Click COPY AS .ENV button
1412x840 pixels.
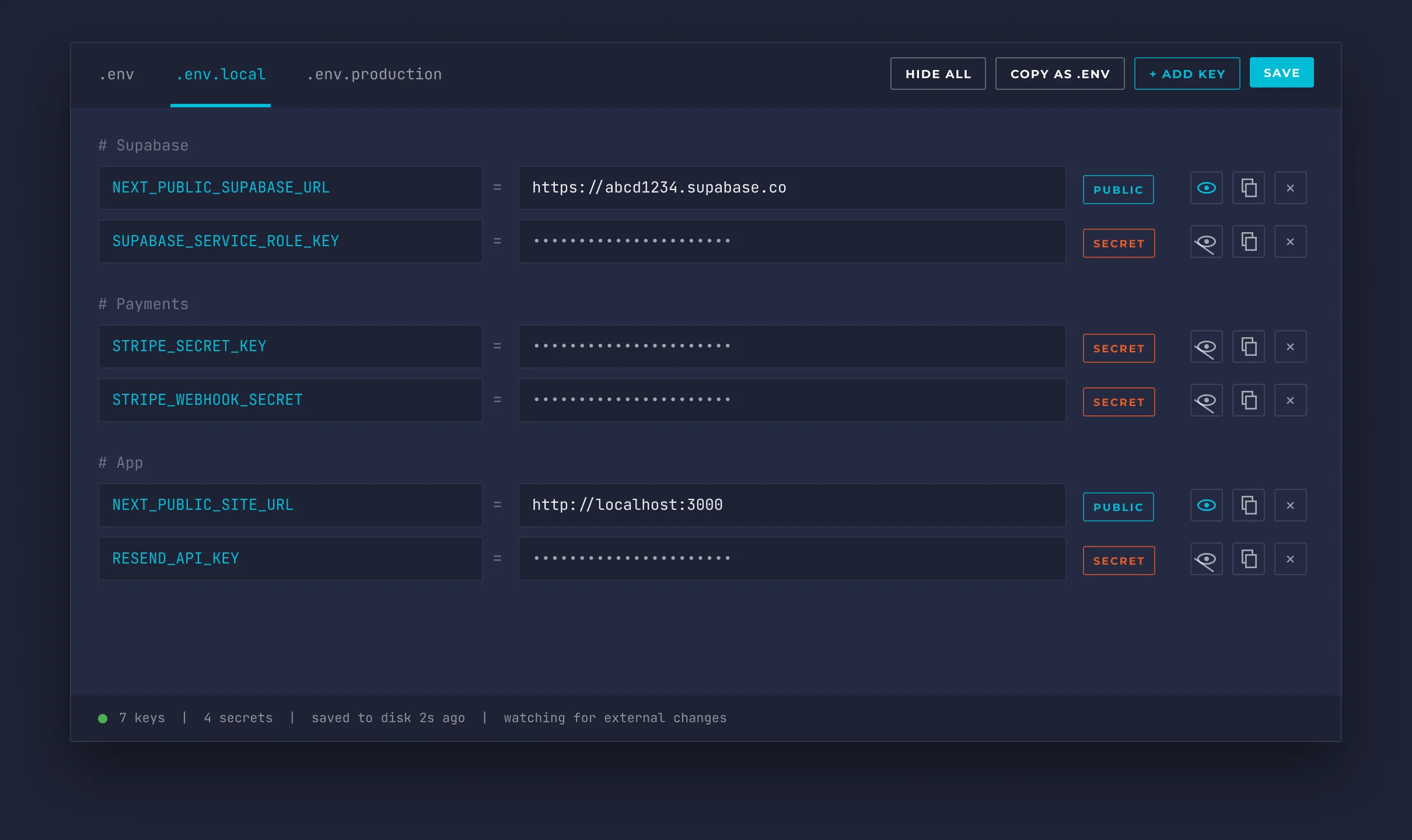[x=1060, y=73]
